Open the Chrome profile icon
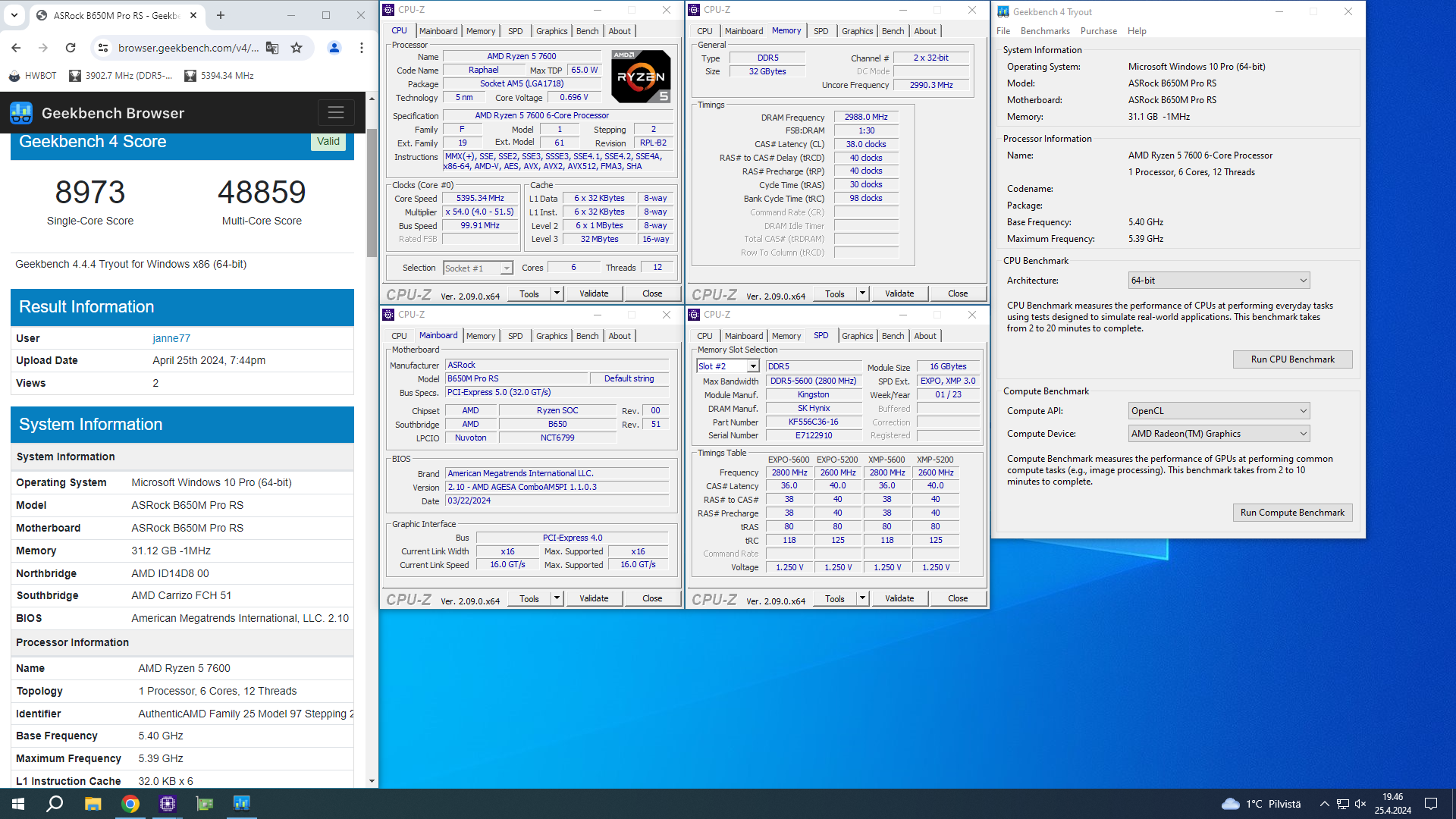This screenshot has height=819, width=1456. click(x=334, y=48)
